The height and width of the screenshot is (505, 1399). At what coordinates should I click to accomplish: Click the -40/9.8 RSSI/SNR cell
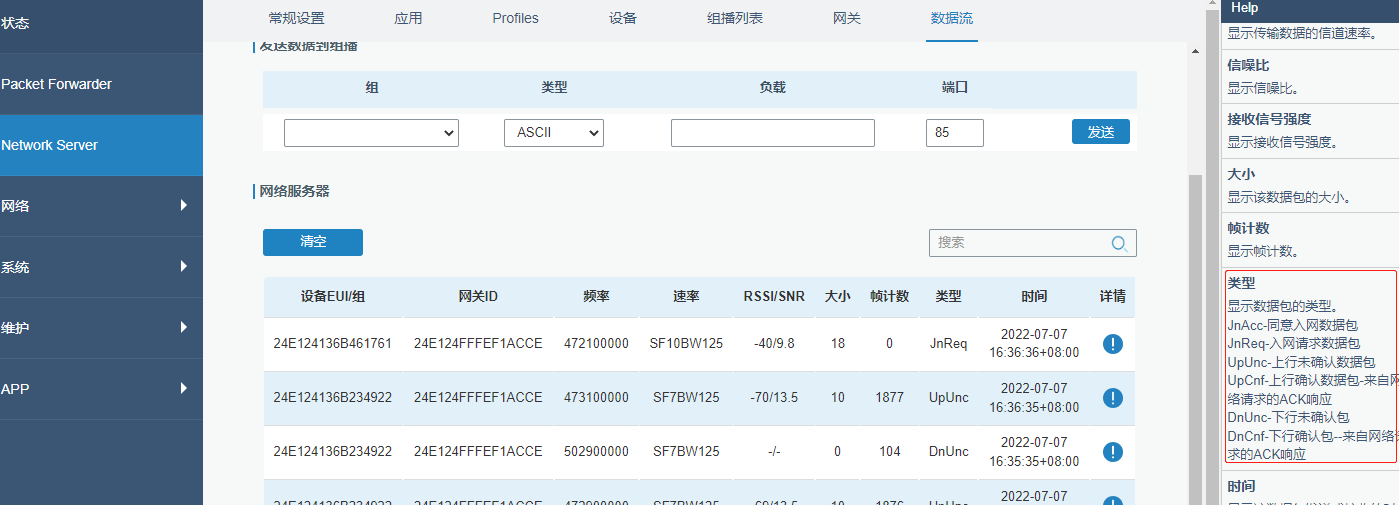click(774, 344)
